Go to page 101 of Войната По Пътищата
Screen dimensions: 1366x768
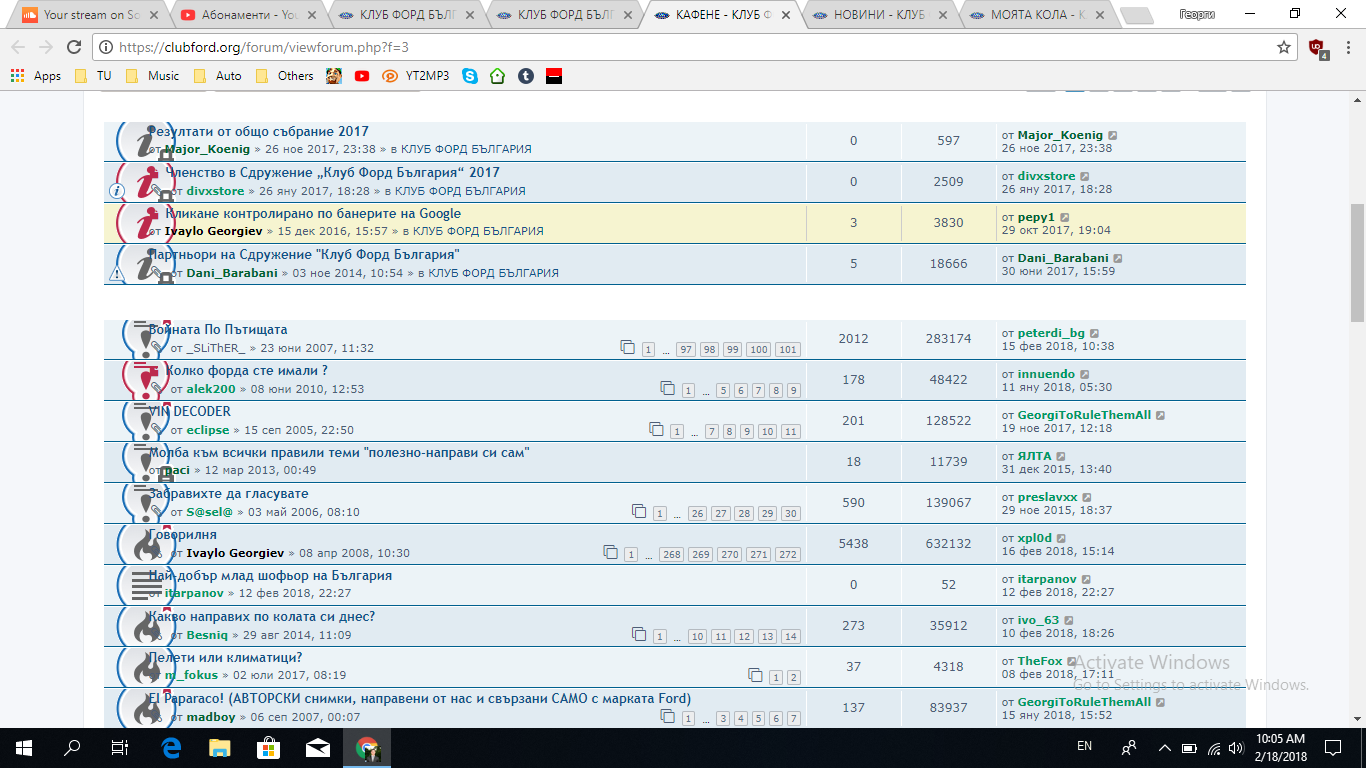pyautogui.click(x=787, y=349)
